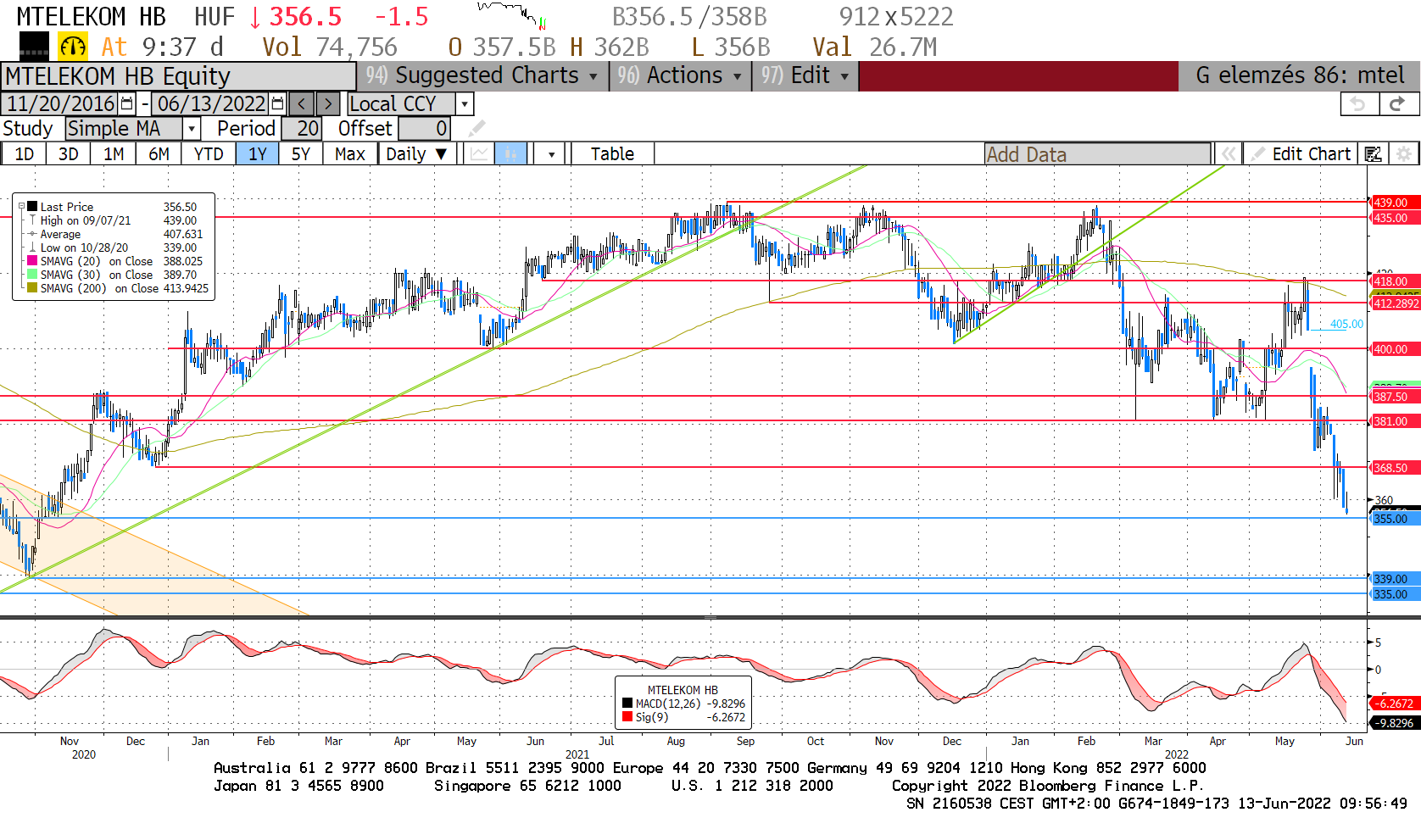Click the 439.00 red price level label
Viewport: 1421px width, 840px height.
click(x=1395, y=203)
